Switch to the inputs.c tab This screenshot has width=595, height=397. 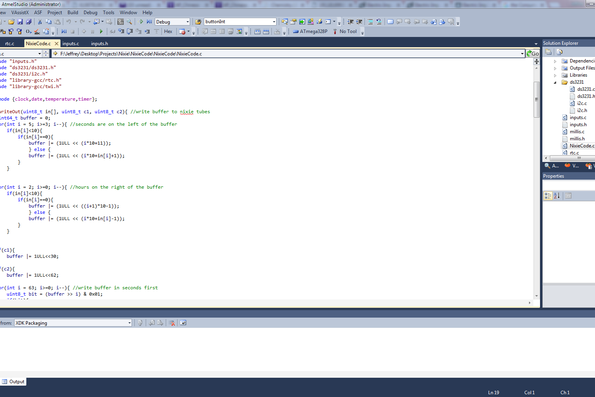coord(71,44)
